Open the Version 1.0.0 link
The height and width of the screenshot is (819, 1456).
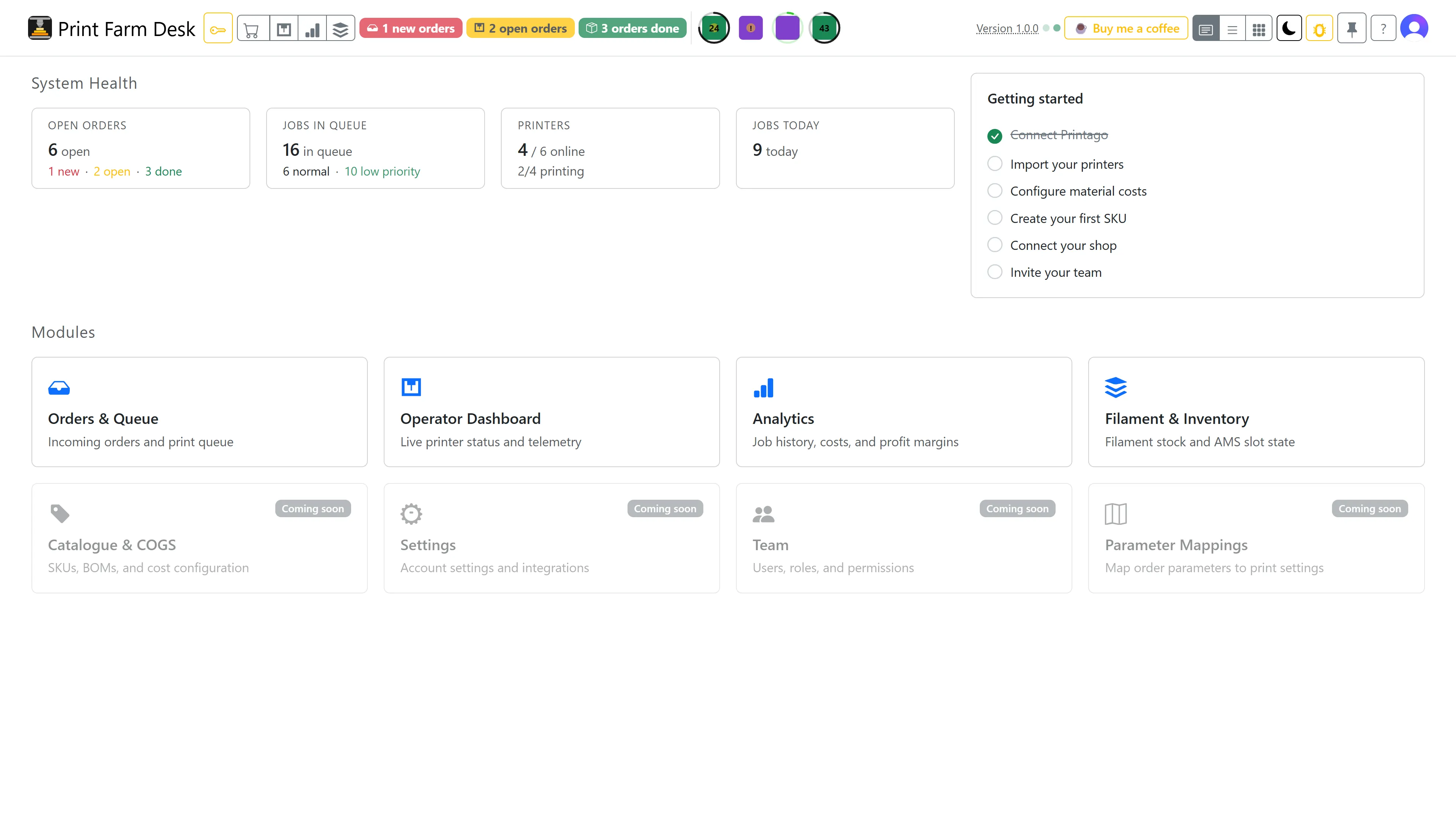(x=1007, y=28)
